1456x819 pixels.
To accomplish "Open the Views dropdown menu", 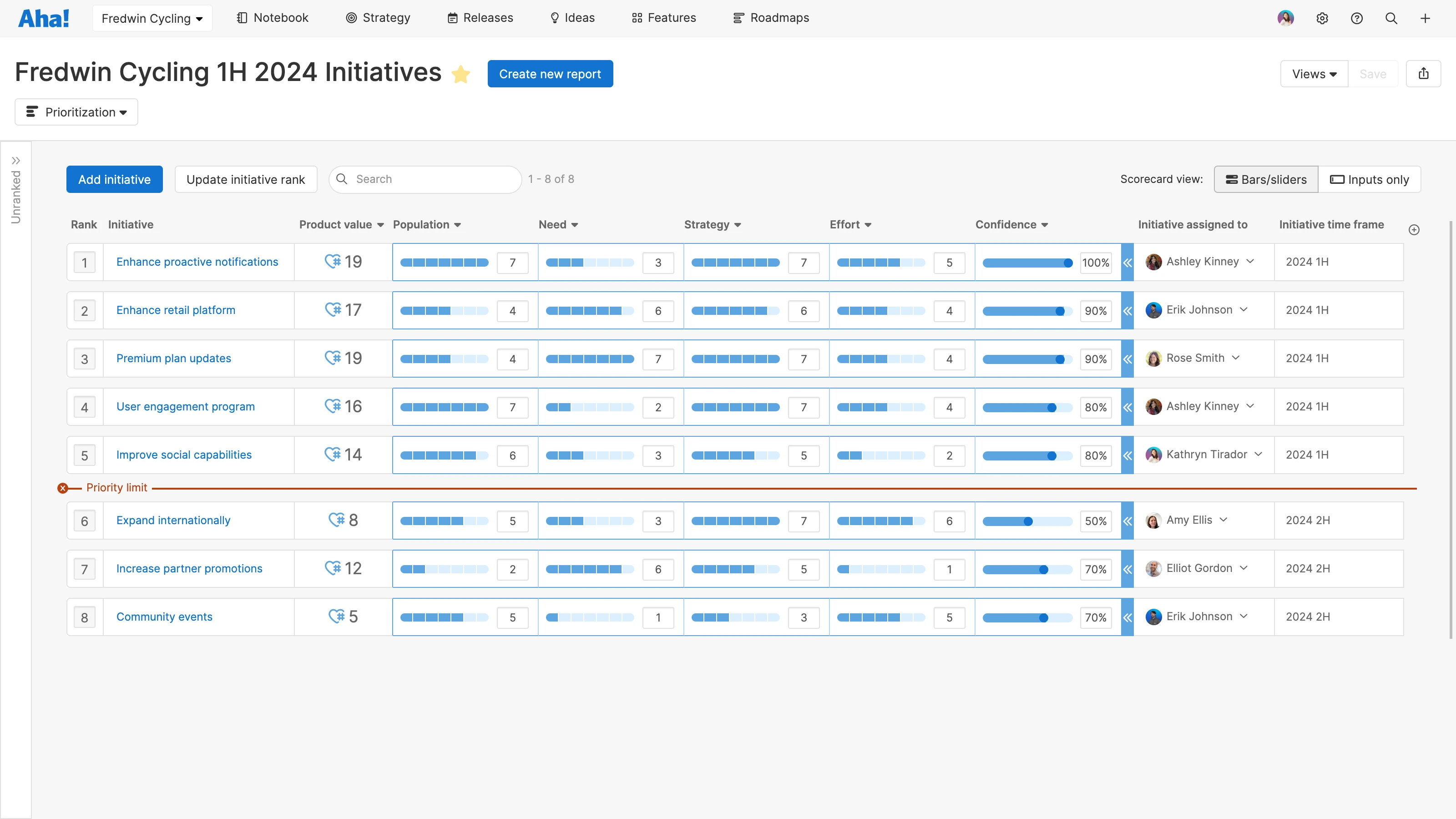I will pos(1314,73).
